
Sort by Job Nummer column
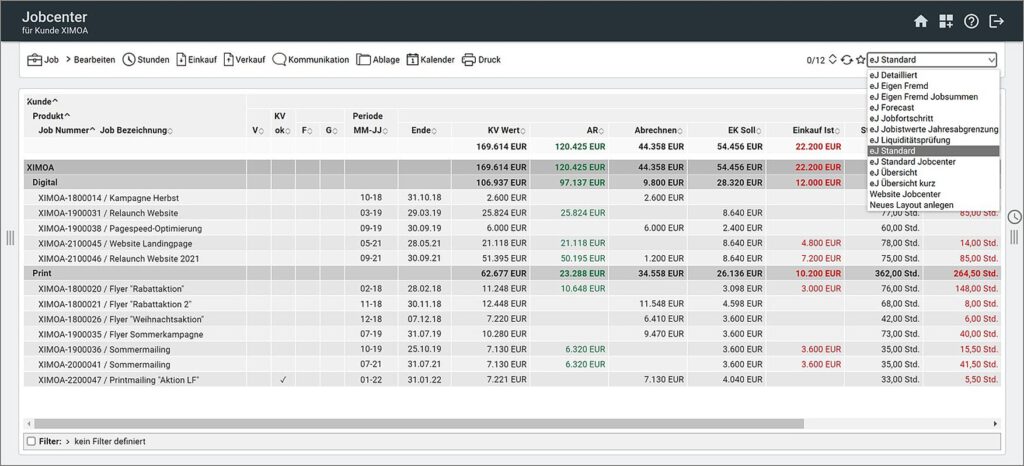pyautogui.click(x=66, y=131)
